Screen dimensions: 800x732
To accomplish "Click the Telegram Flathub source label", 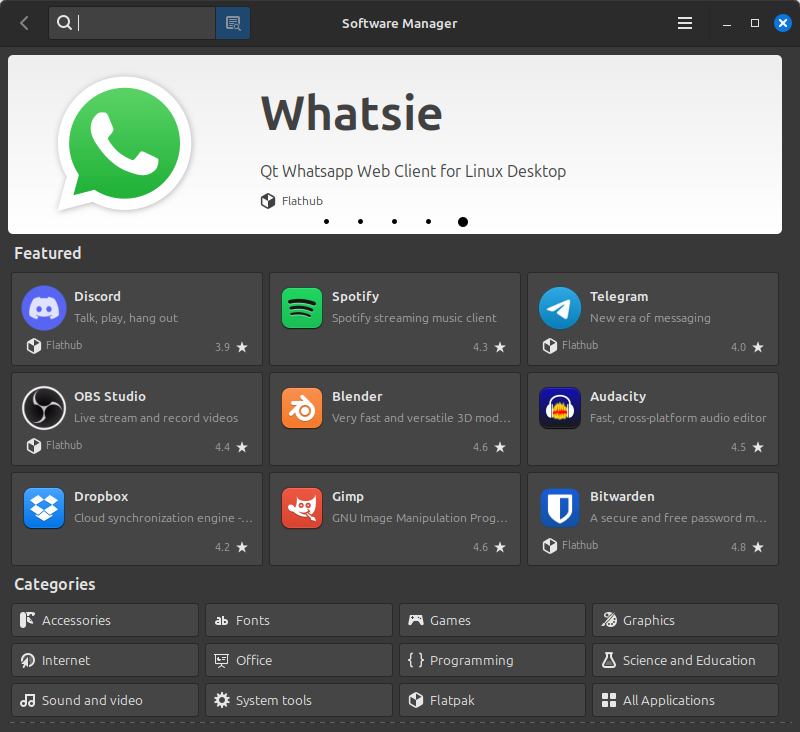I will point(580,345).
